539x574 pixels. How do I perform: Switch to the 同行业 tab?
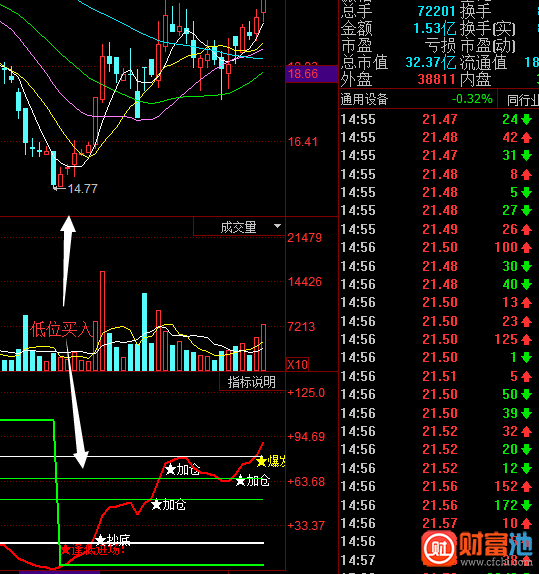click(523, 100)
